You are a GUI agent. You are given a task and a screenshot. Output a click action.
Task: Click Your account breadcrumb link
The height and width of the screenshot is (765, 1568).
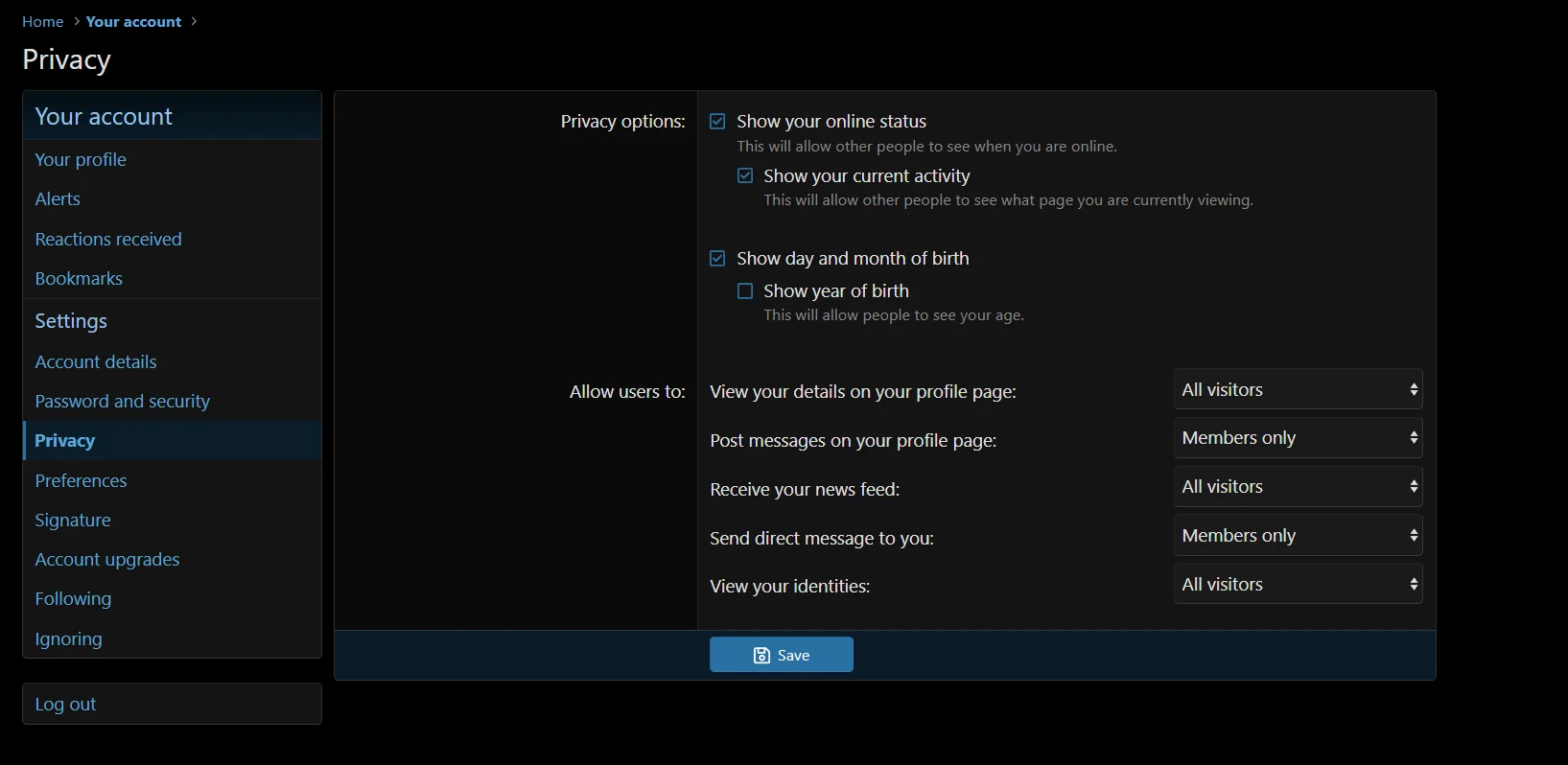coord(133,22)
